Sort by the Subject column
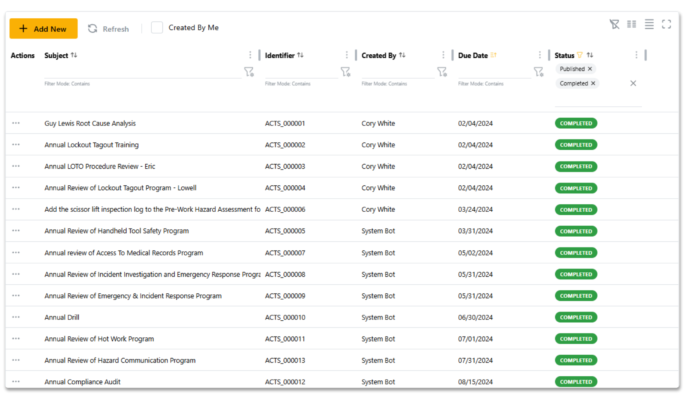 pos(74,55)
